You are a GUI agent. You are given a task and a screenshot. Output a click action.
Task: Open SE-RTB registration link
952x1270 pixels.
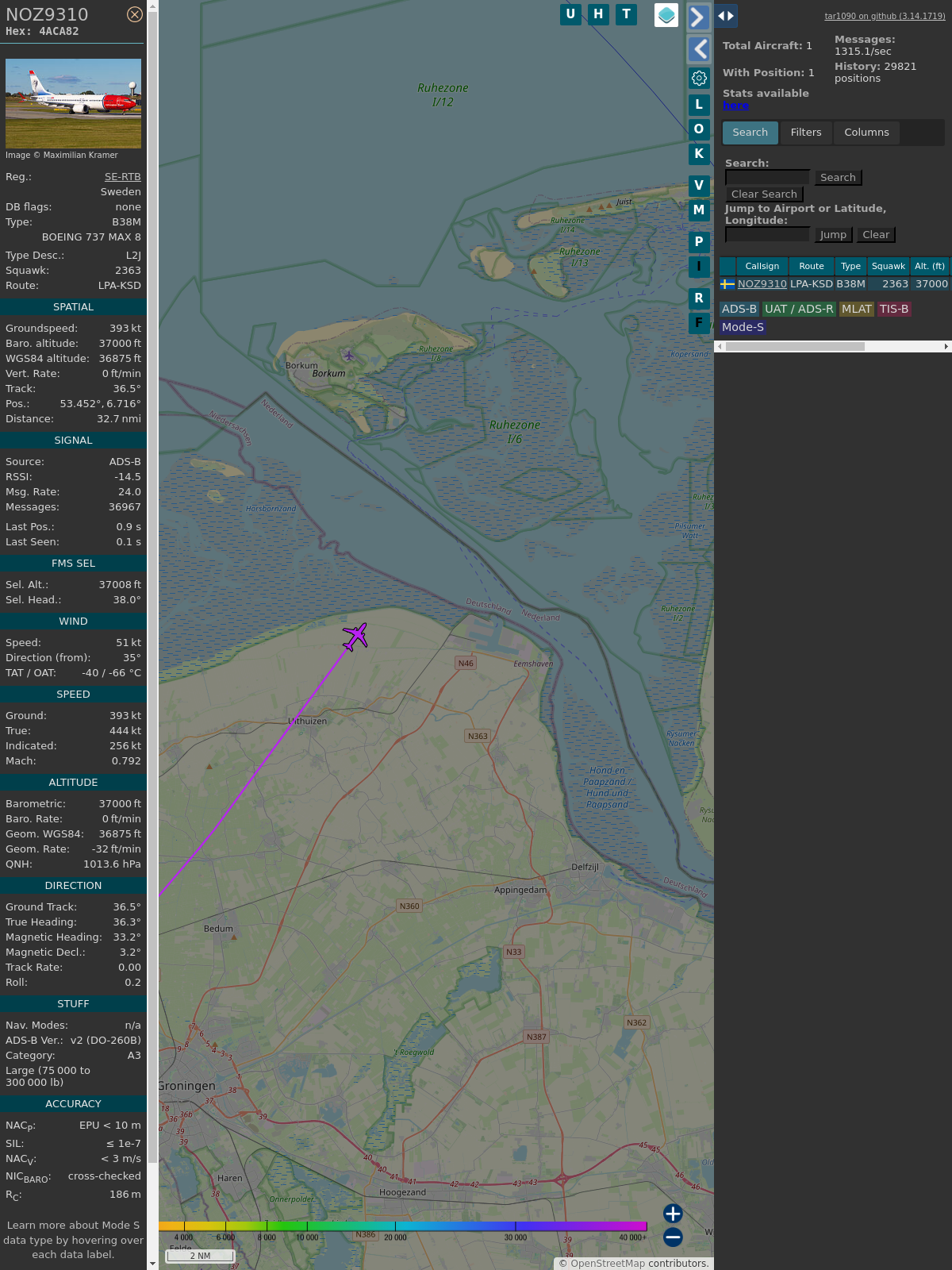click(122, 177)
